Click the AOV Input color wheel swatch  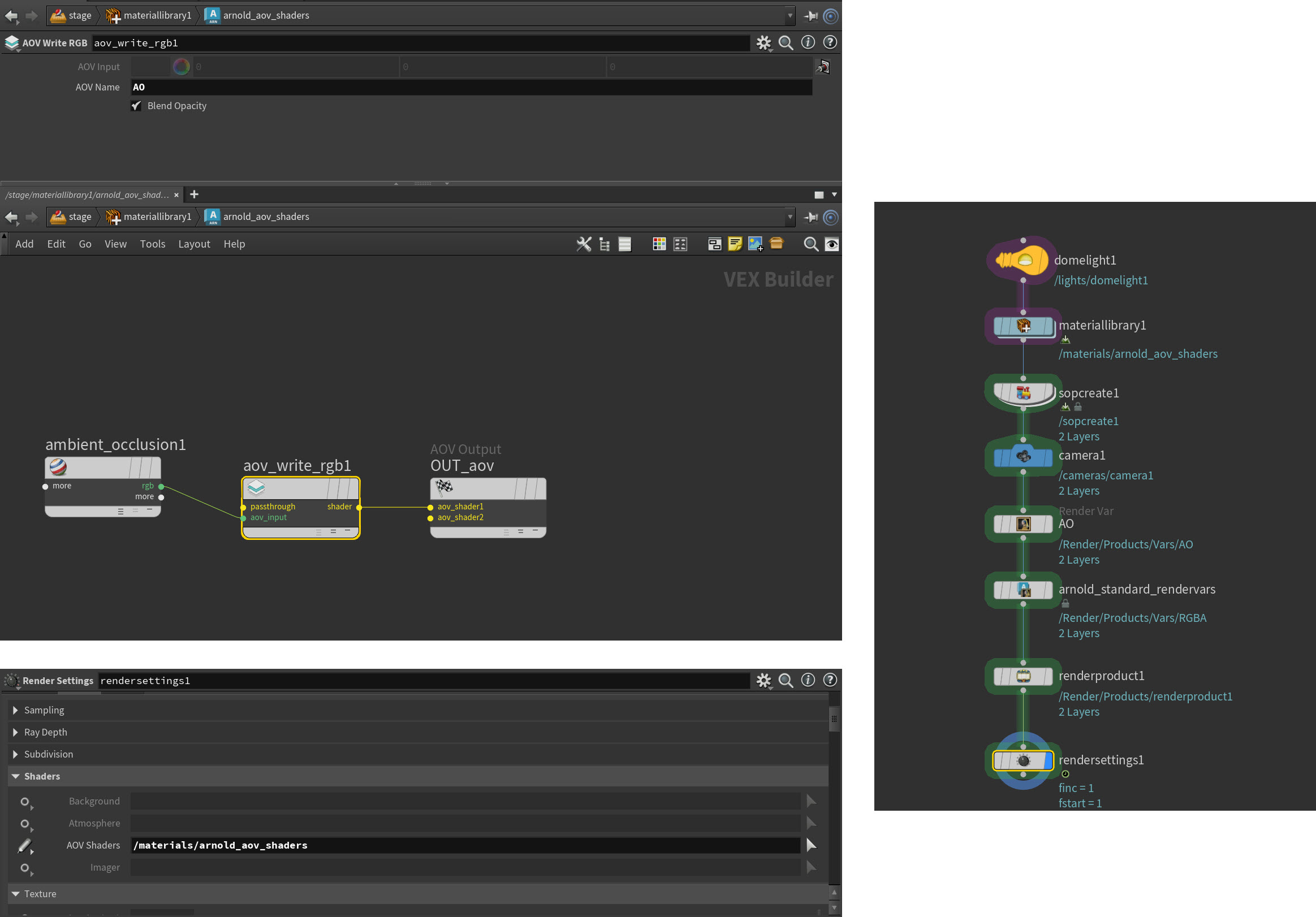181,67
